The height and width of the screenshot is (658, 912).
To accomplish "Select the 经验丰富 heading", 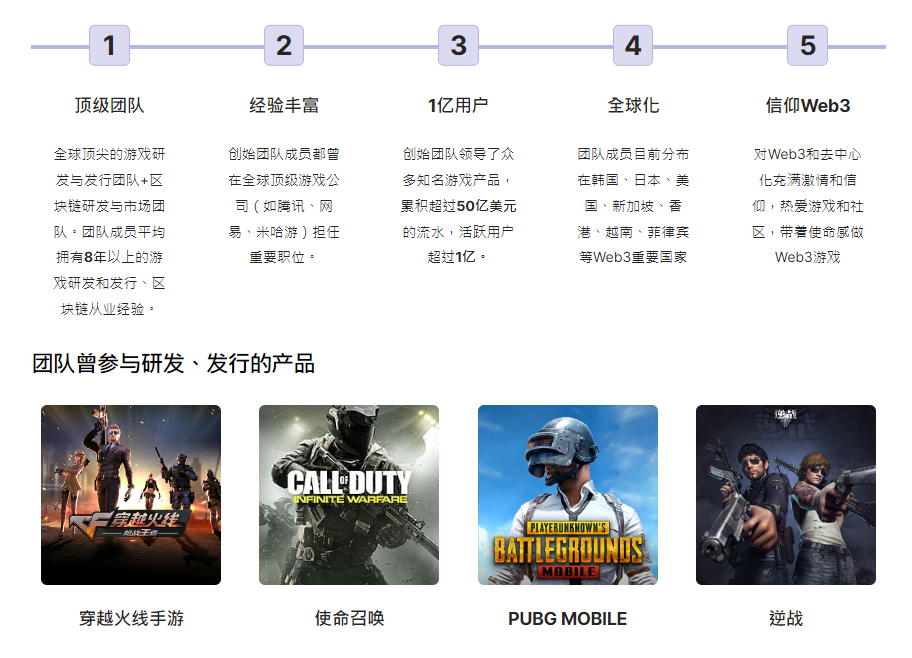I will coord(284,105).
